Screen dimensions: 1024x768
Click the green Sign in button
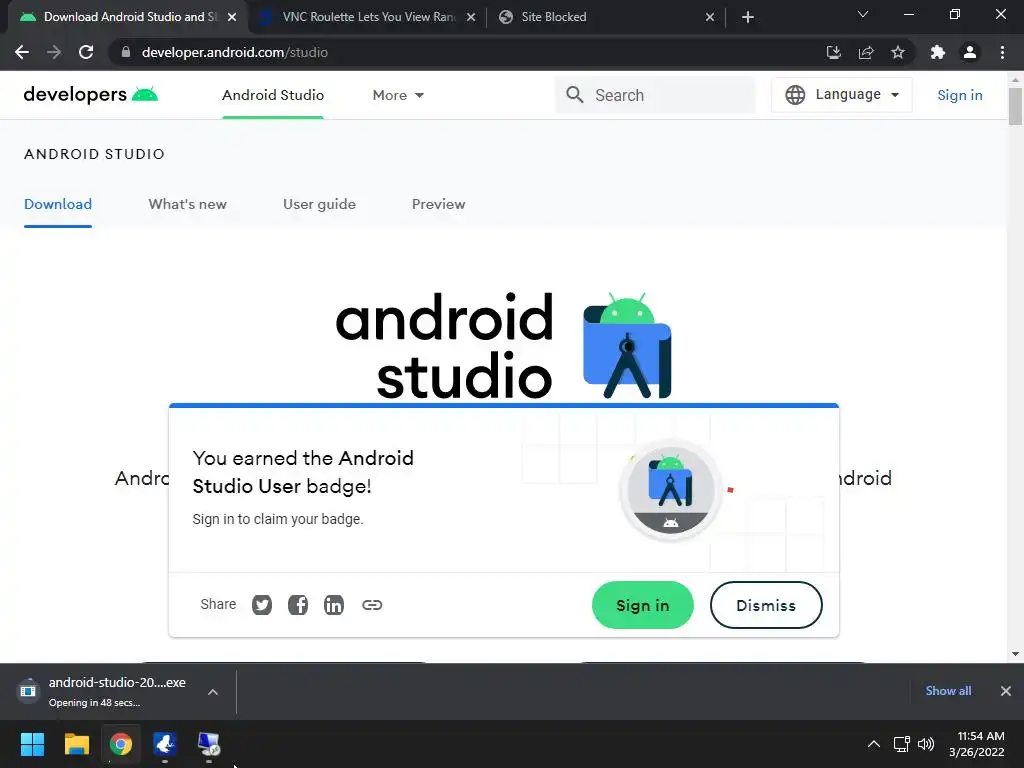click(643, 605)
